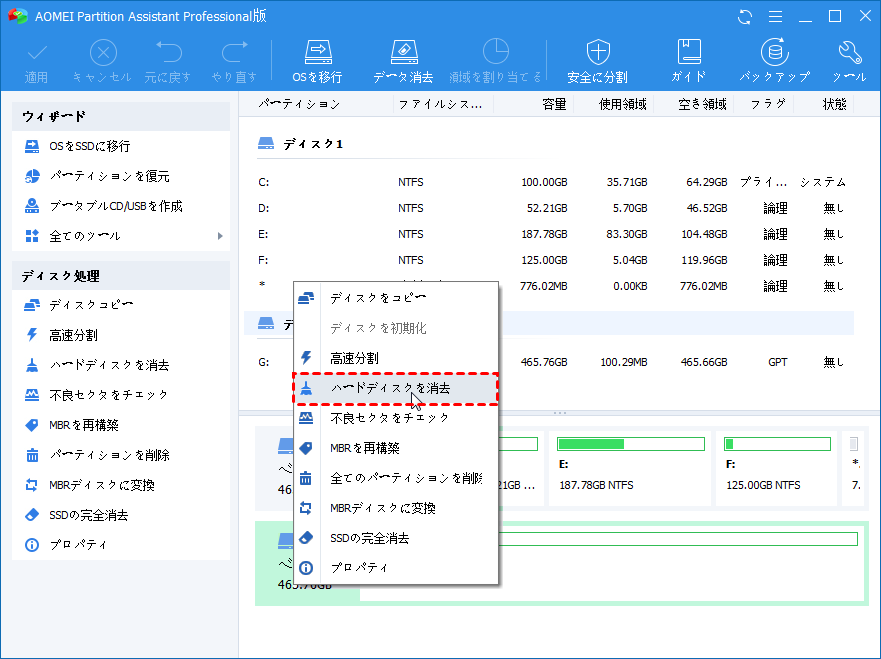Select the D: partition row

pos(549,208)
